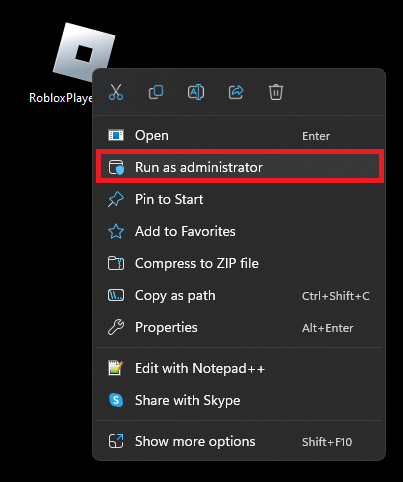
Task: Click the Share arrow icon
Action: coord(236,92)
